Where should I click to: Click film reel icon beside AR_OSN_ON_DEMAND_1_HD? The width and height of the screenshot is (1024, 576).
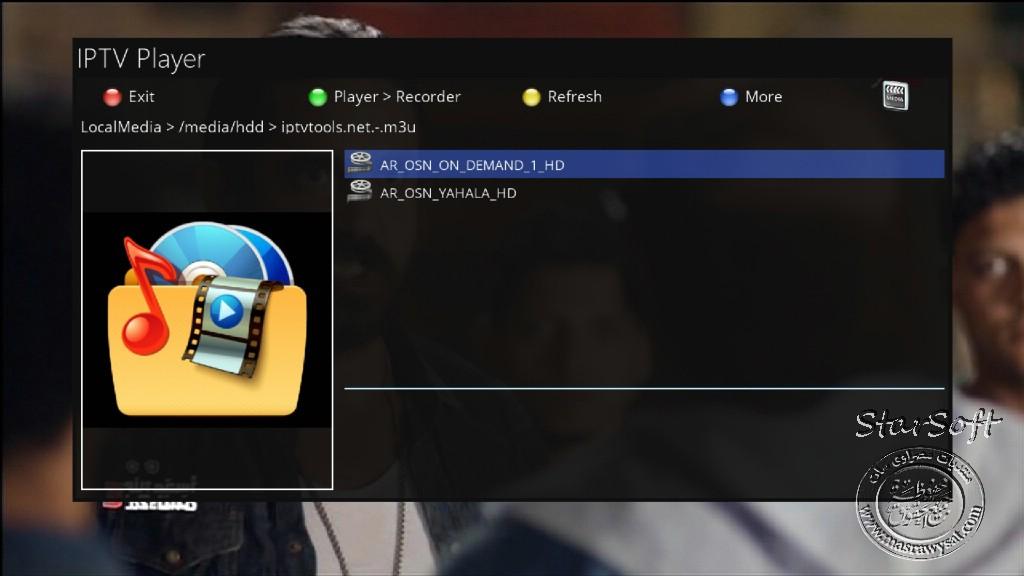click(360, 163)
